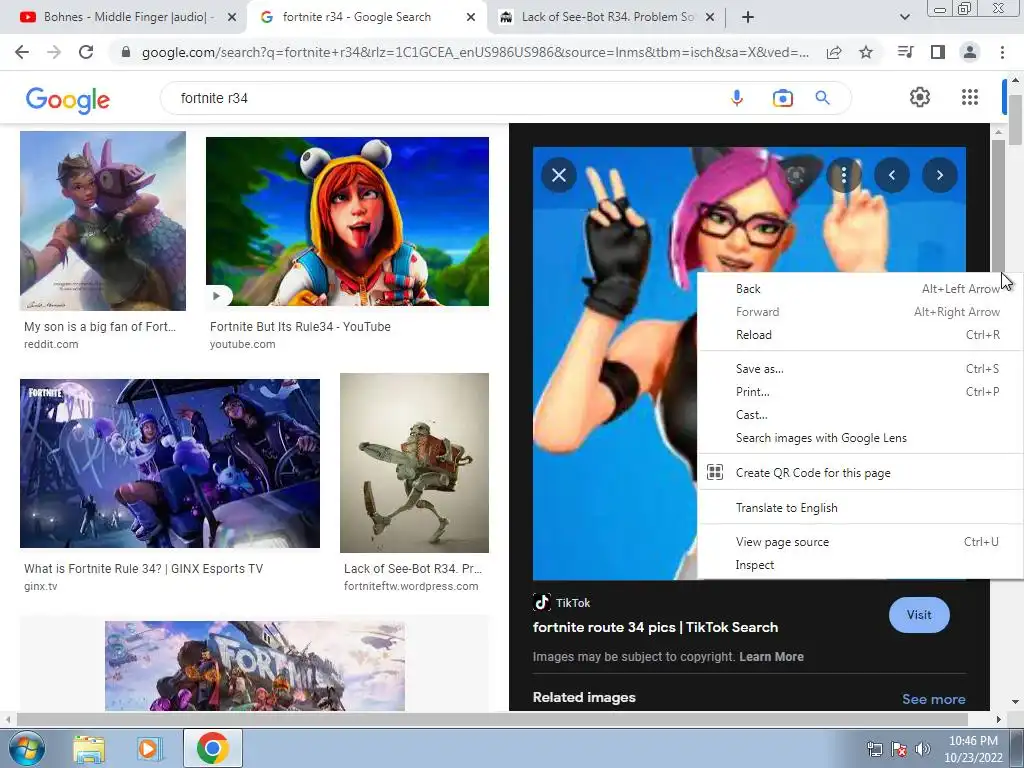This screenshot has height=768, width=1024.
Task: Open the preview's three-dot options
Action: 844,175
